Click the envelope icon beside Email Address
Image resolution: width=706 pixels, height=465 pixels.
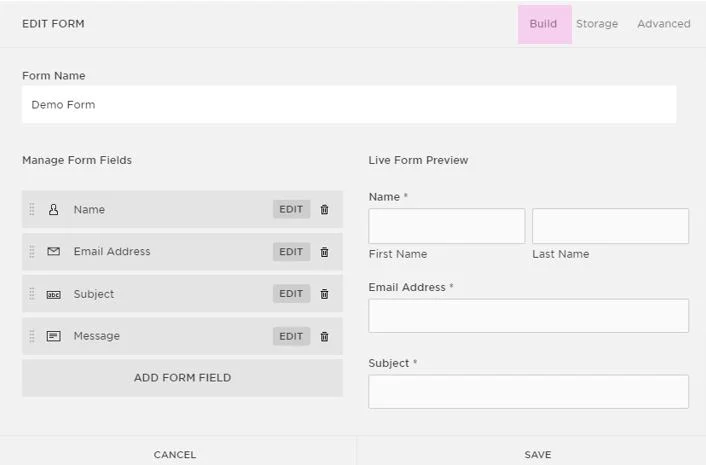pyautogui.click(x=54, y=251)
